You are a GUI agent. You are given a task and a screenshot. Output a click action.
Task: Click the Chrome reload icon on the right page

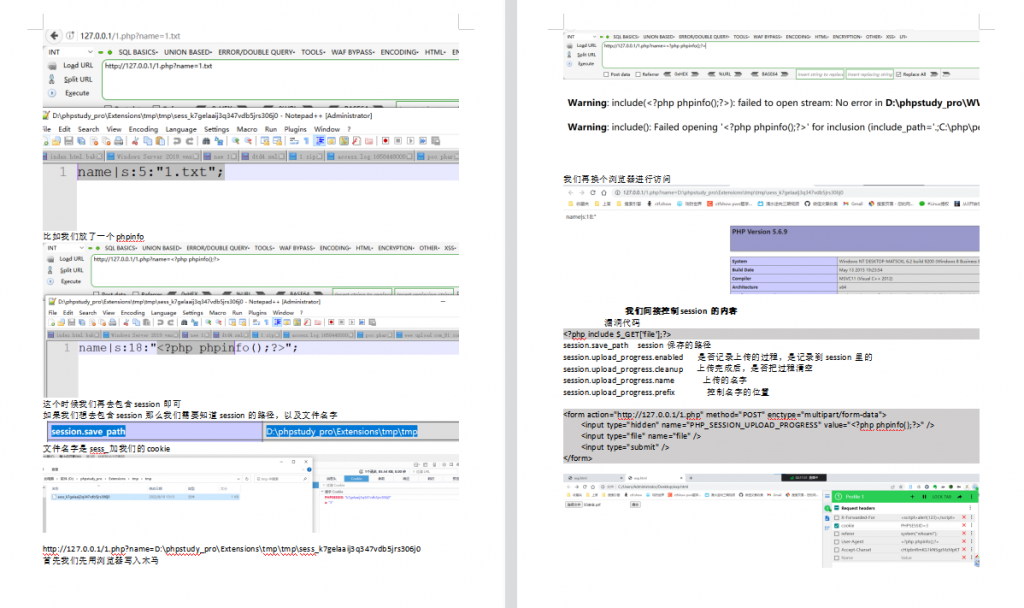pos(593,193)
